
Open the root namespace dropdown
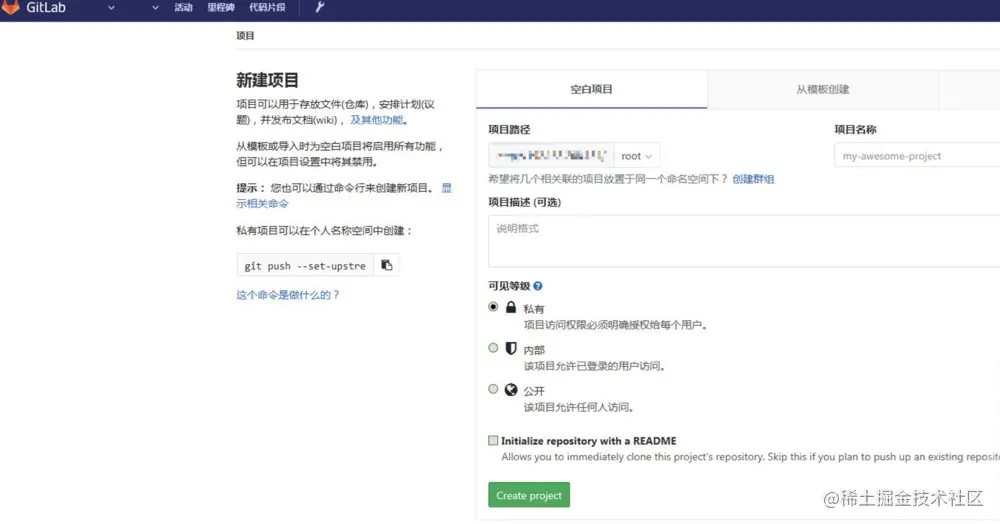[x=636, y=156]
